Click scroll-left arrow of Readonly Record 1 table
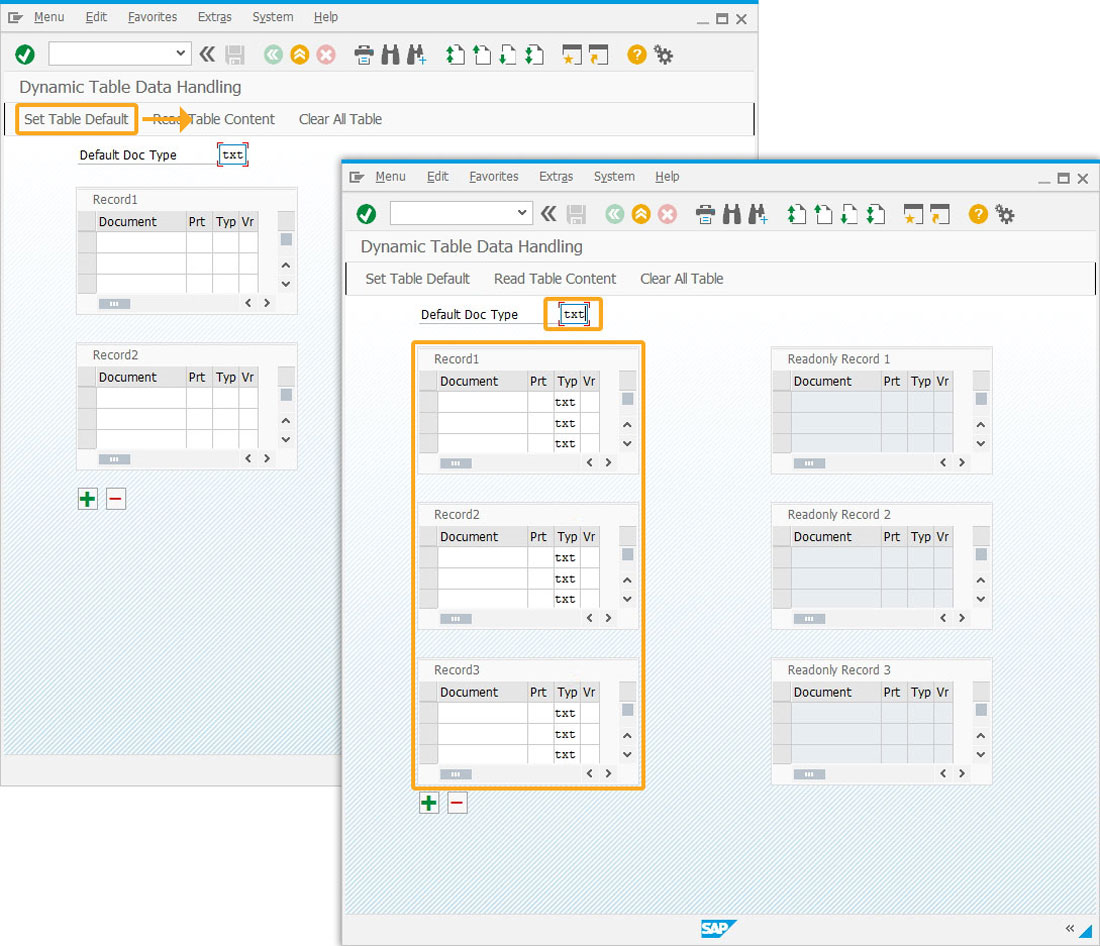1100x946 pixels. pos(943,462)
